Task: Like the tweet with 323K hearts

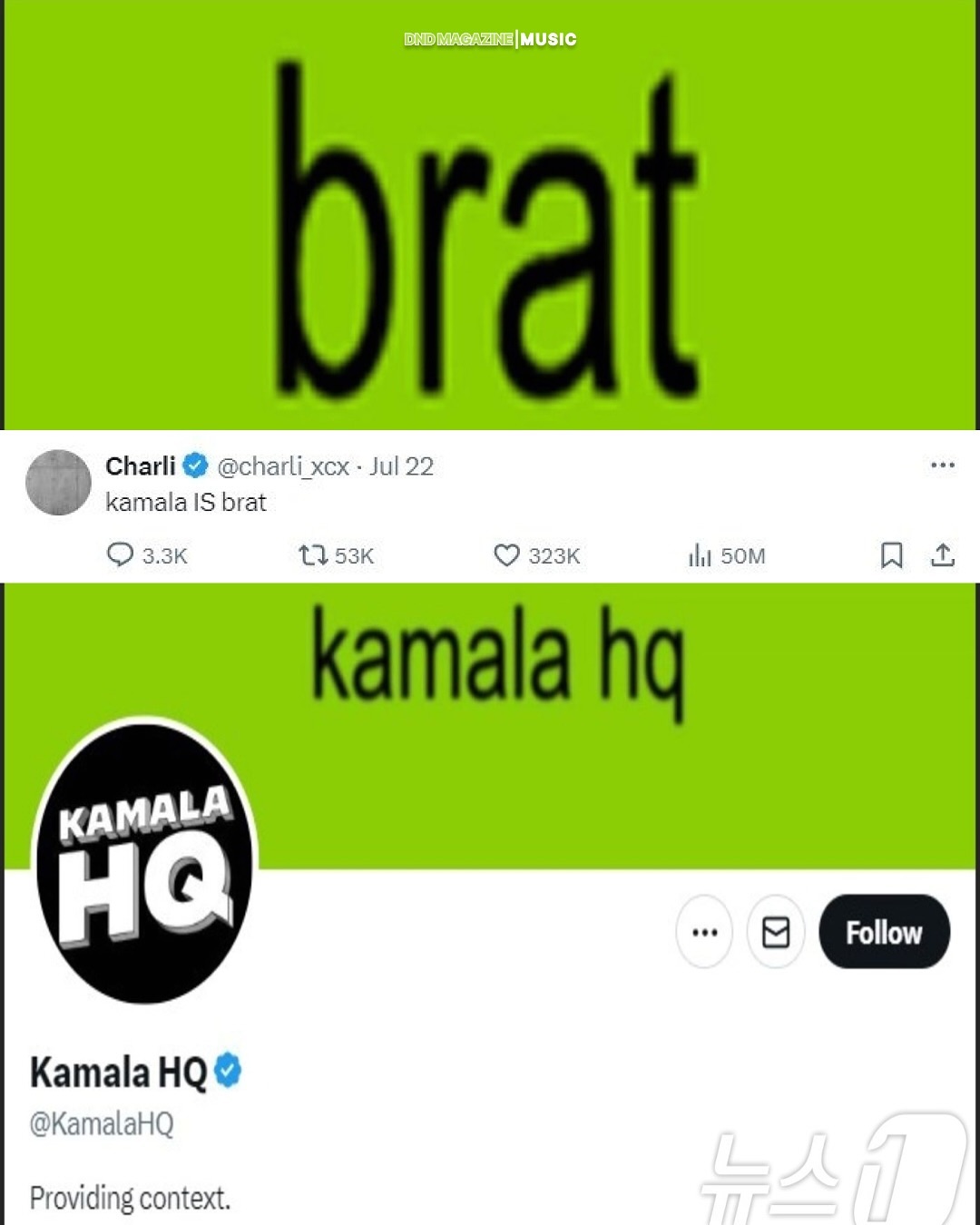Action: coord(506,554)
